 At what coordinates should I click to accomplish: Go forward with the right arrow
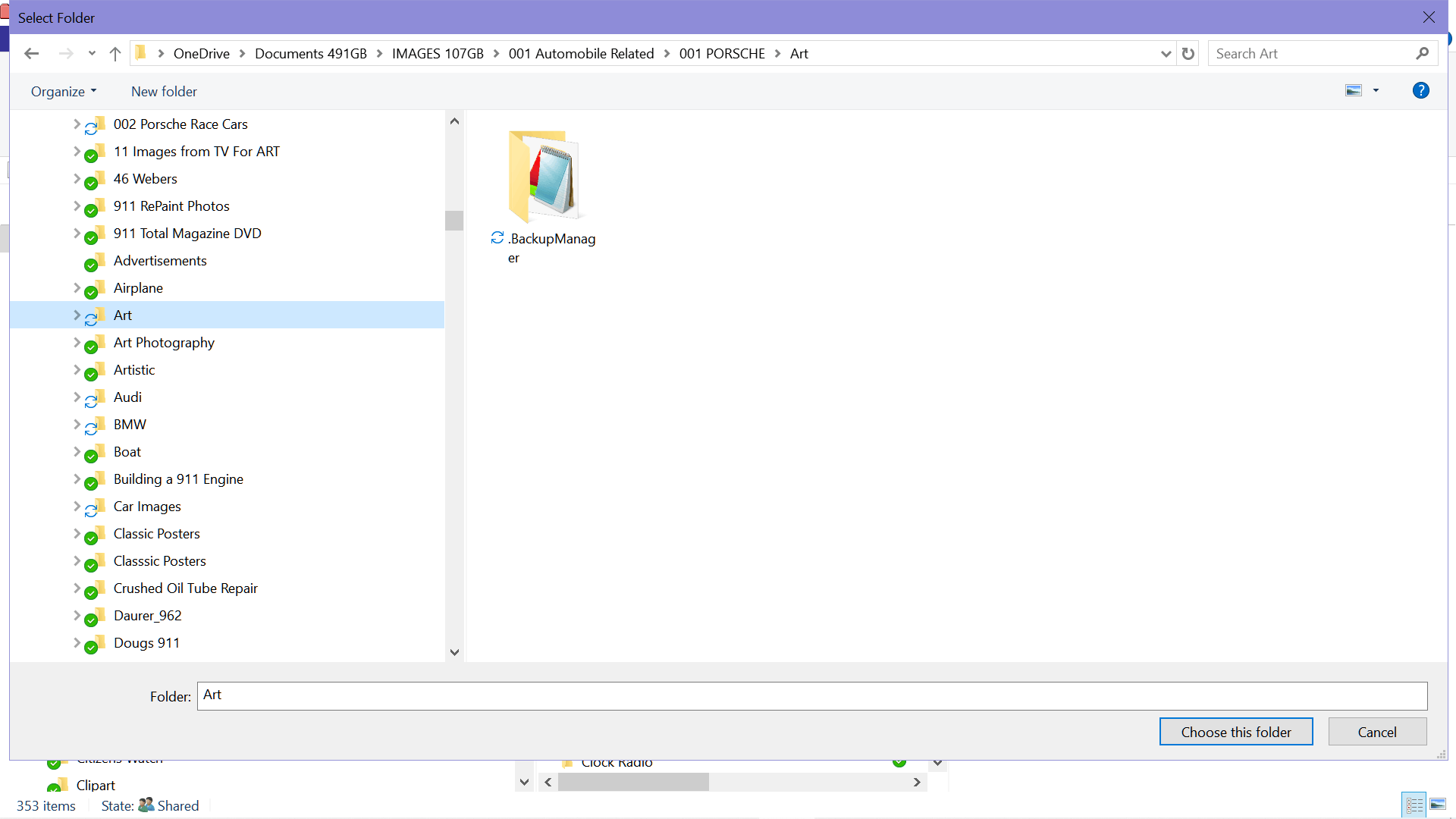tap(66, 54)
